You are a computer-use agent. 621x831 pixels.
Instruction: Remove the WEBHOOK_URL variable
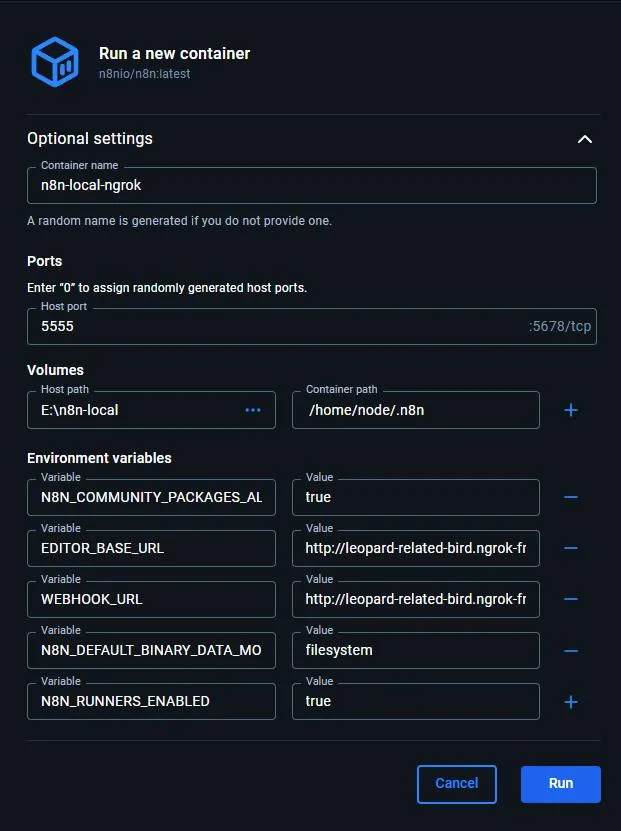pyautogui.click(x=571, y=599)
